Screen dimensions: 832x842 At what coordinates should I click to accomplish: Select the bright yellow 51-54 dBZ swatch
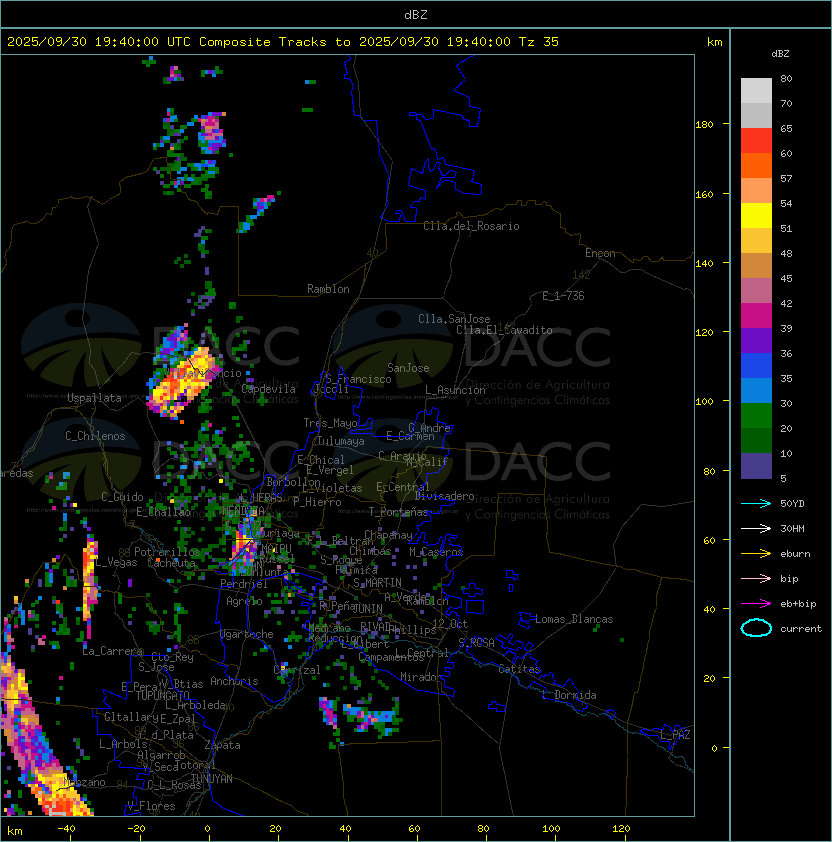(756, 216)
